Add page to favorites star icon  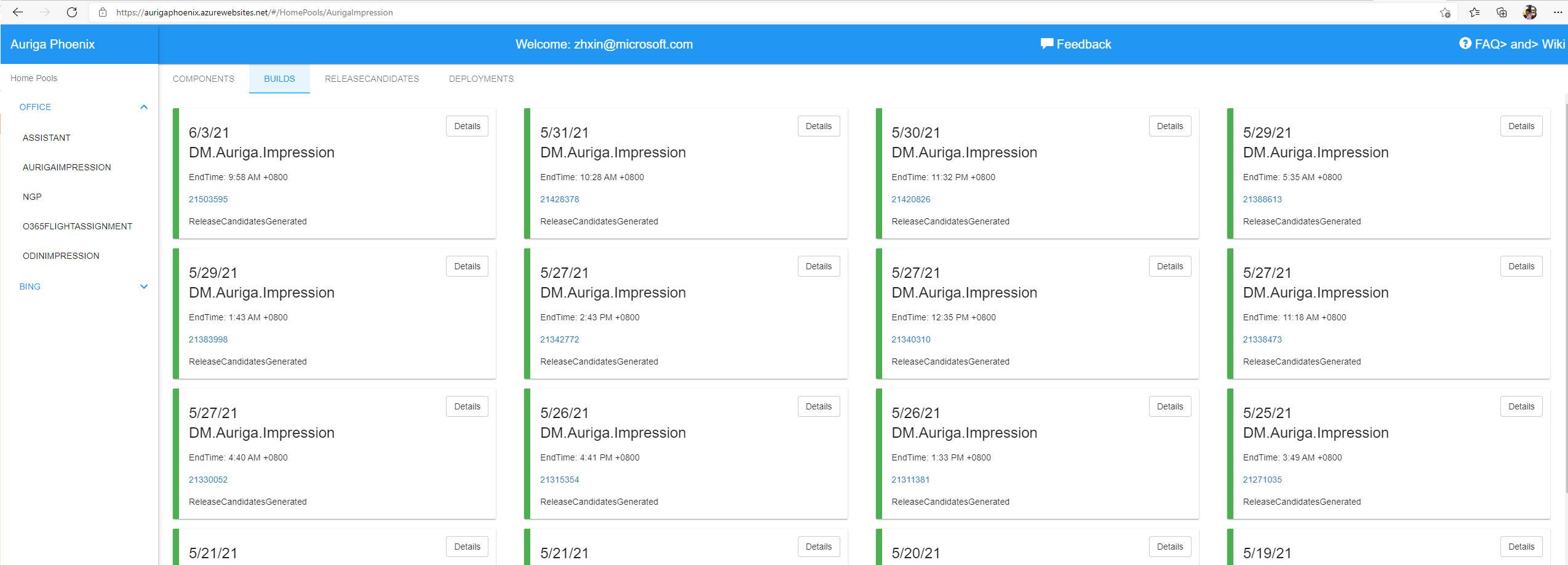1445,12
